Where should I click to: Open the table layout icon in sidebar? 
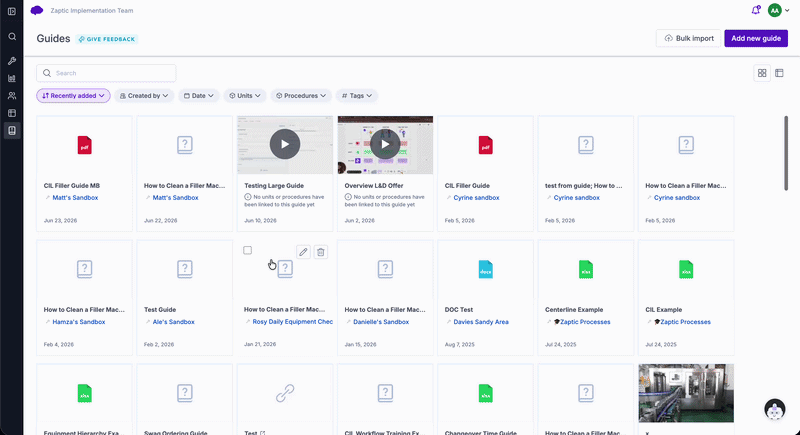(x=12, y=113)
